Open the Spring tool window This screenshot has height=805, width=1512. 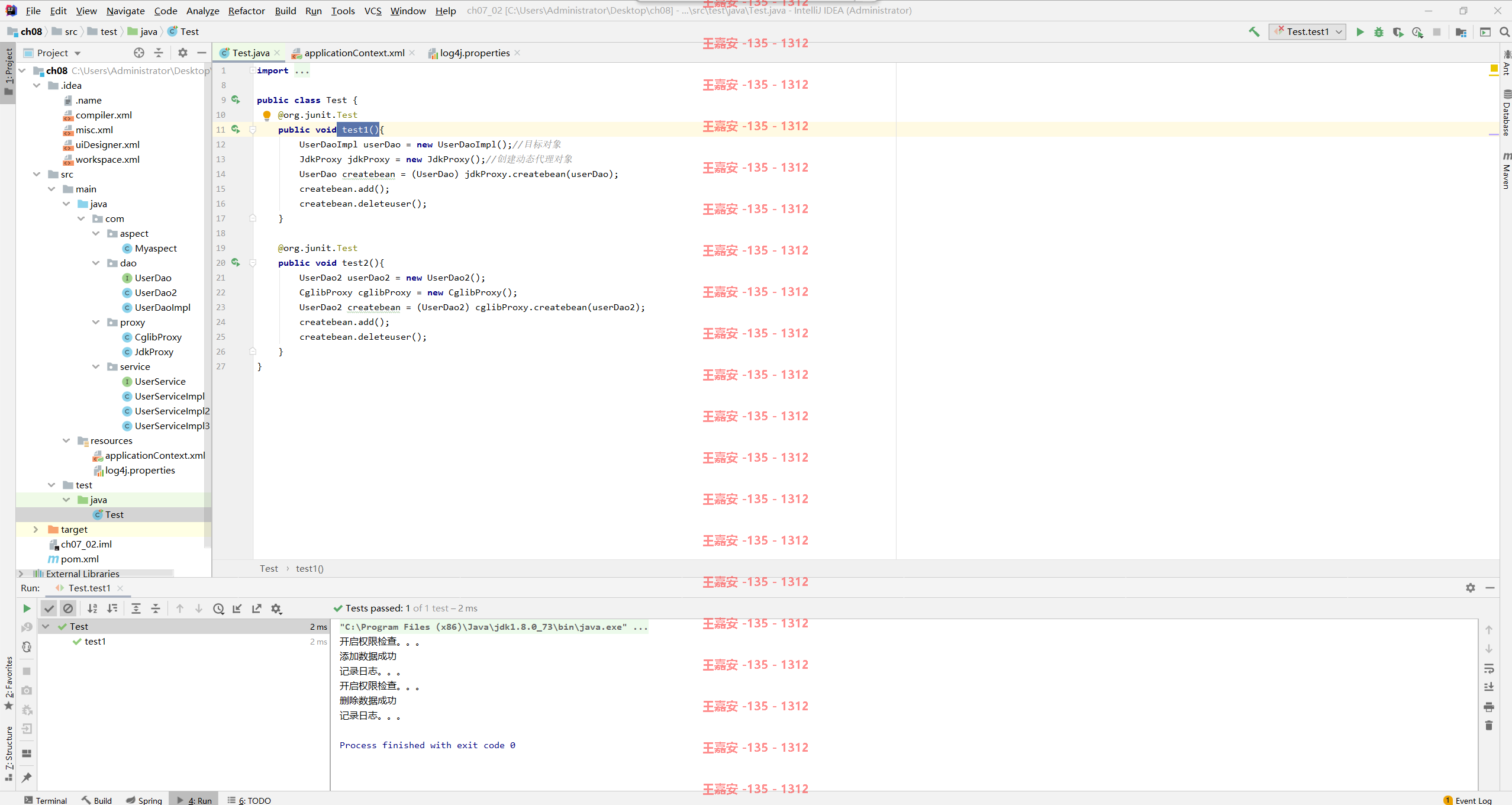click(x=144, y=800)
